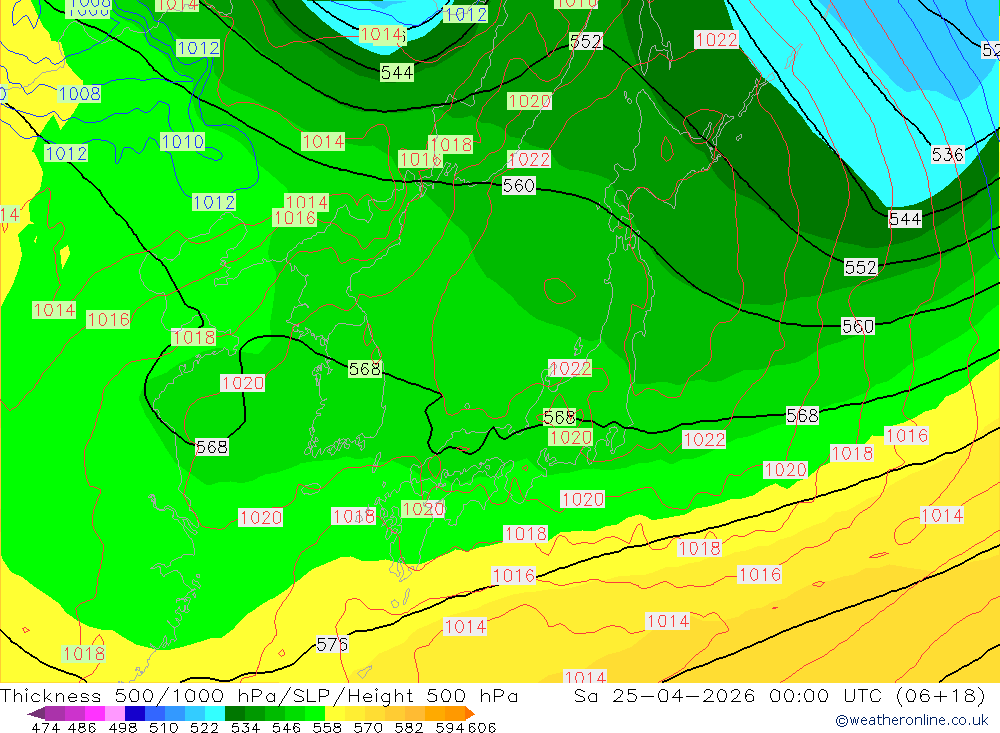Click the '(06+18)' forecast run text
Viewport: 1000px width, 733px height.
[x=941, y=695]
